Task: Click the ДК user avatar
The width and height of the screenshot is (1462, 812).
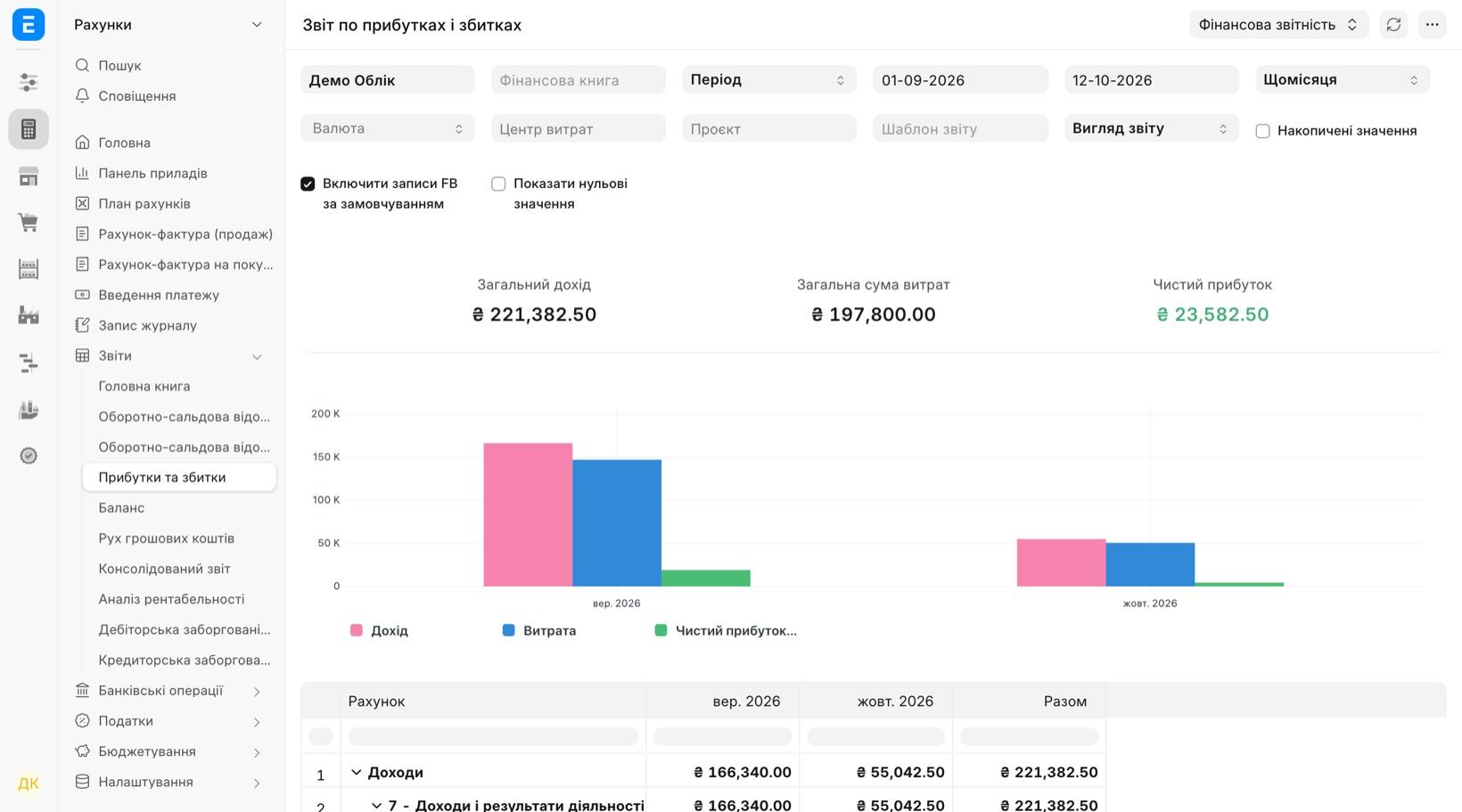Action: pos(29,783)
